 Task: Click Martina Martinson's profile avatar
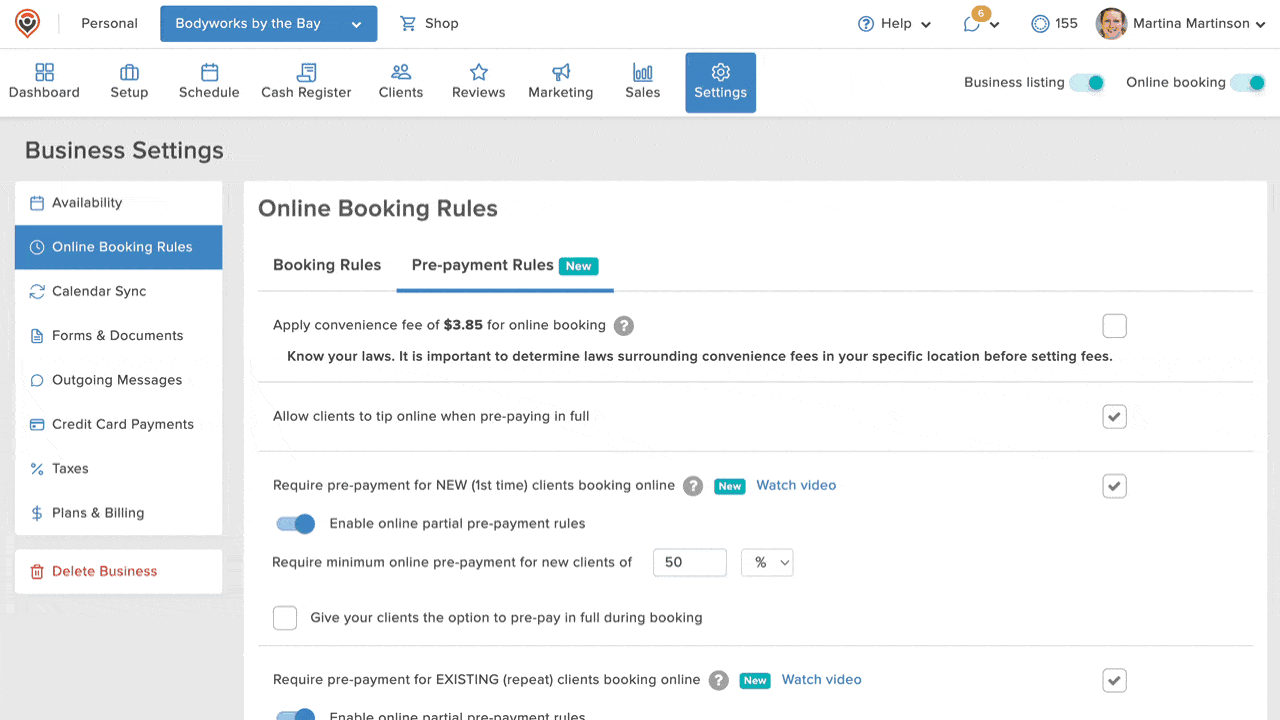coord(1111,24)
